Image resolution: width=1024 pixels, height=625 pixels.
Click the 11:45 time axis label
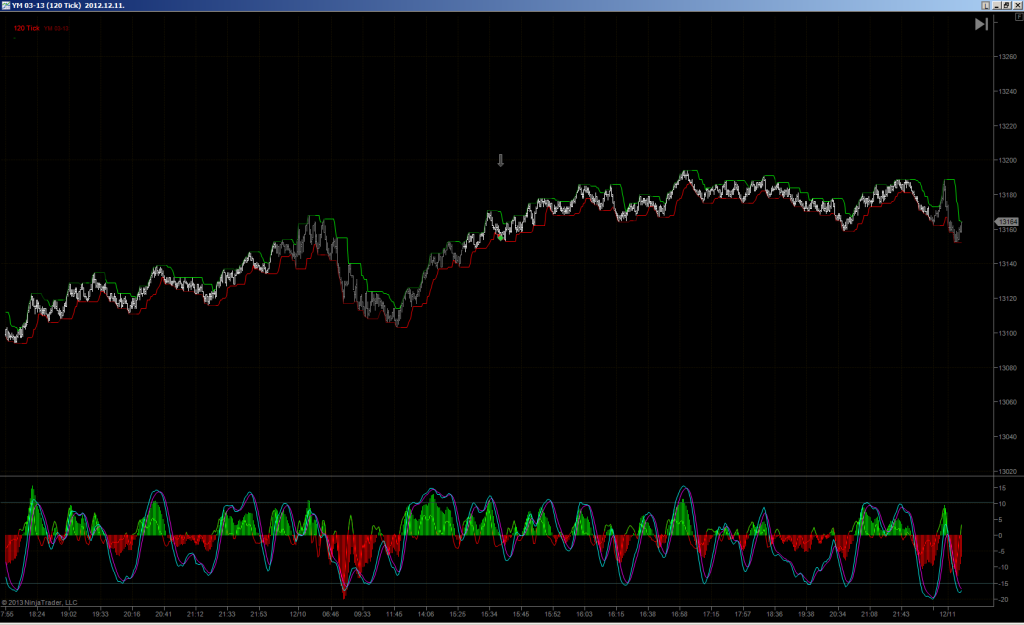click(394, 614)
